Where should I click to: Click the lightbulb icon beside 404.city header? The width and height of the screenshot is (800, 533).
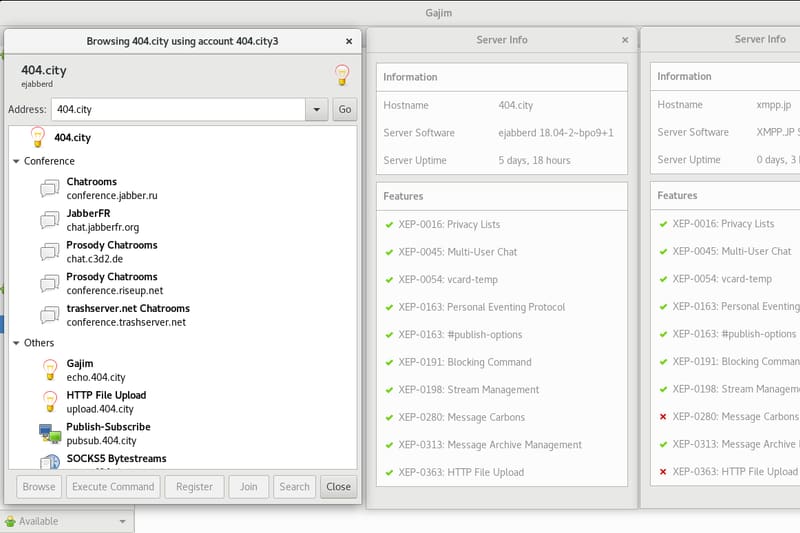pyautogui.click(x=342, y=75)
